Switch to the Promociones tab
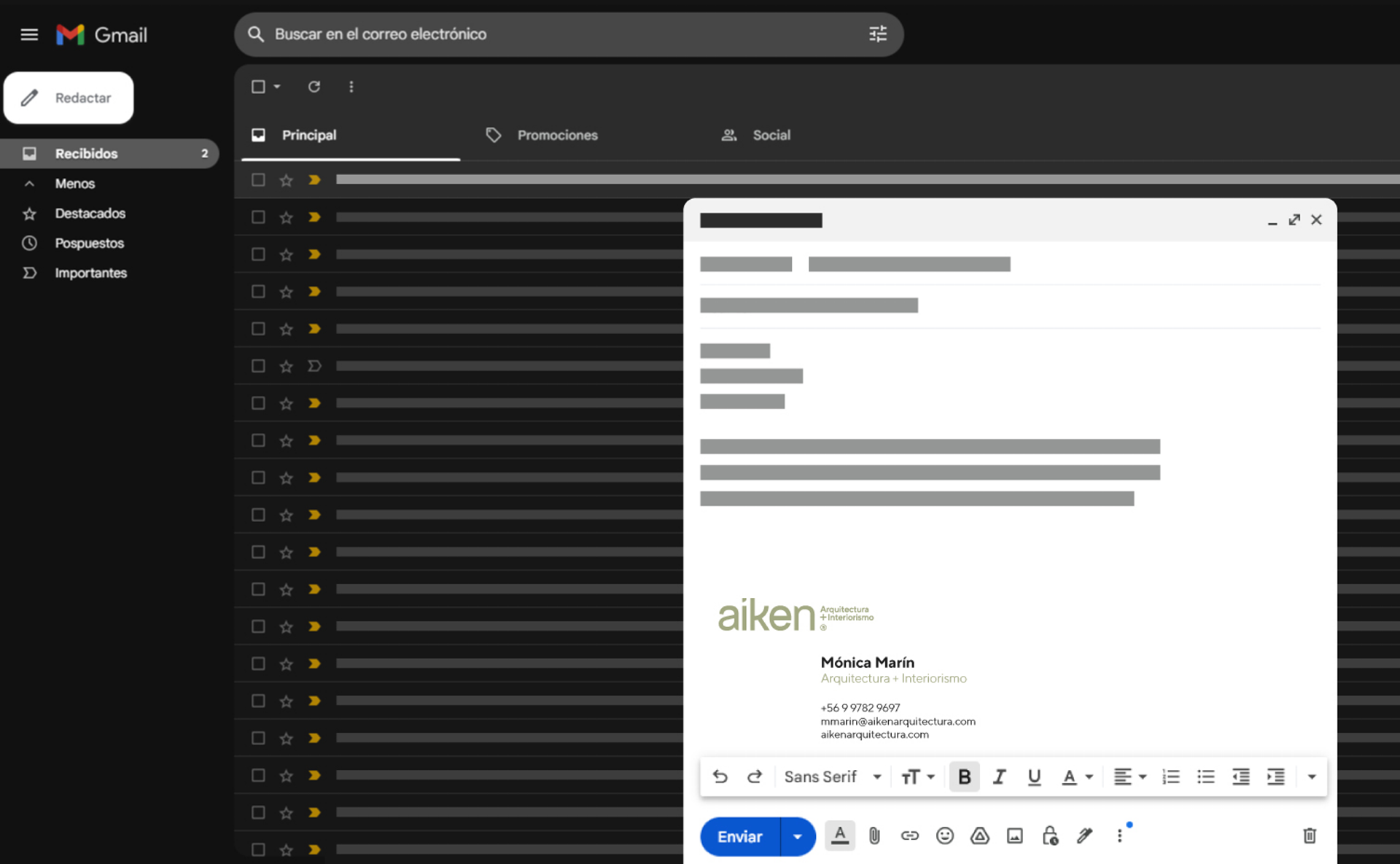The height and width of the screenshot is (864, 1400). click(557, 135)
